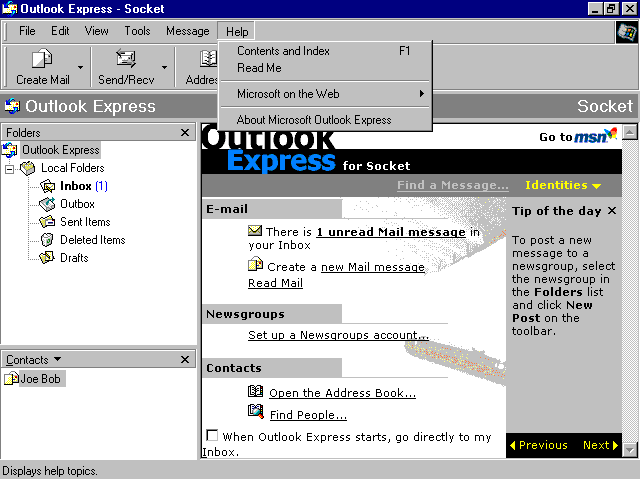Collapse the Local Folders tree node
This screenshot has width=640, height=480.
(x=9, y=169)
